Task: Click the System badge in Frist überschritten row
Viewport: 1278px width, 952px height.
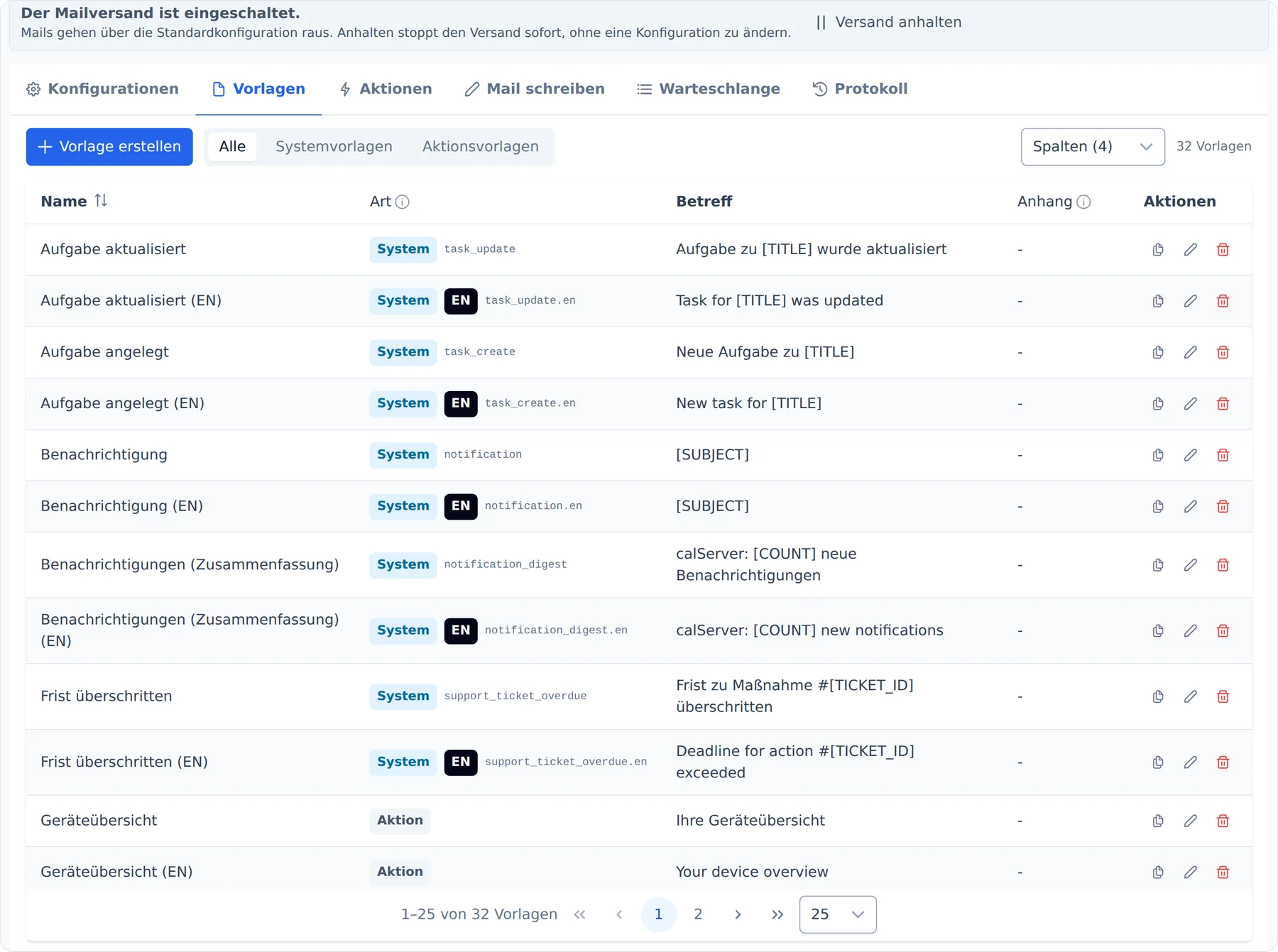Action: tap(403, 696)
